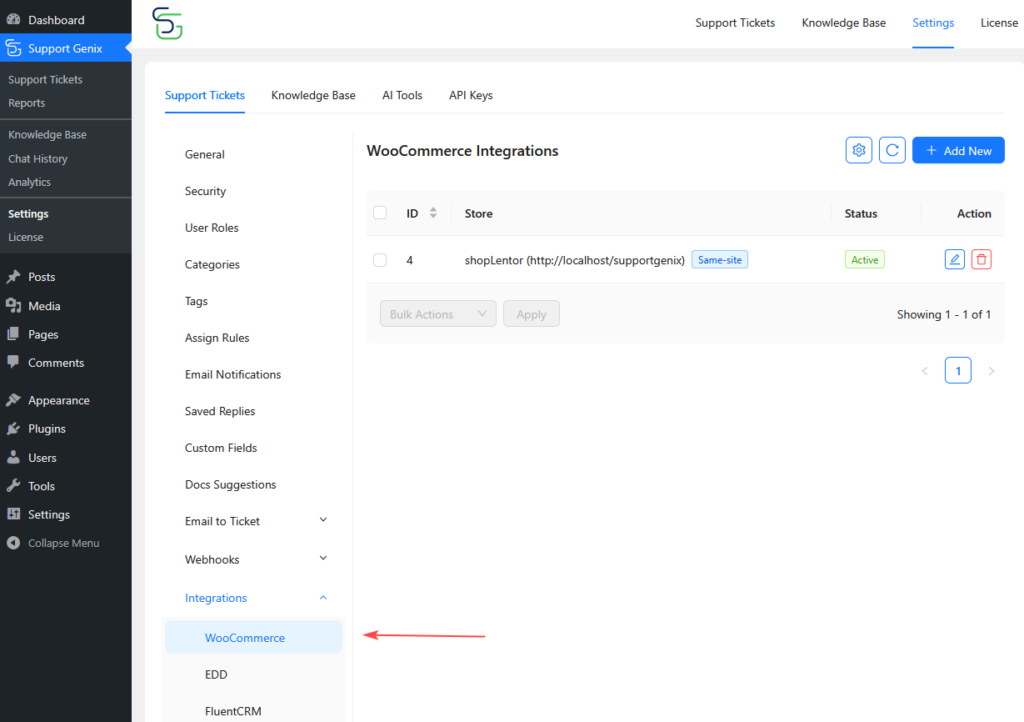The width and height of the screenshot is (1024, 722).
Task: Select the checkbox for row ID 4
Action: (x=380, y=260)
